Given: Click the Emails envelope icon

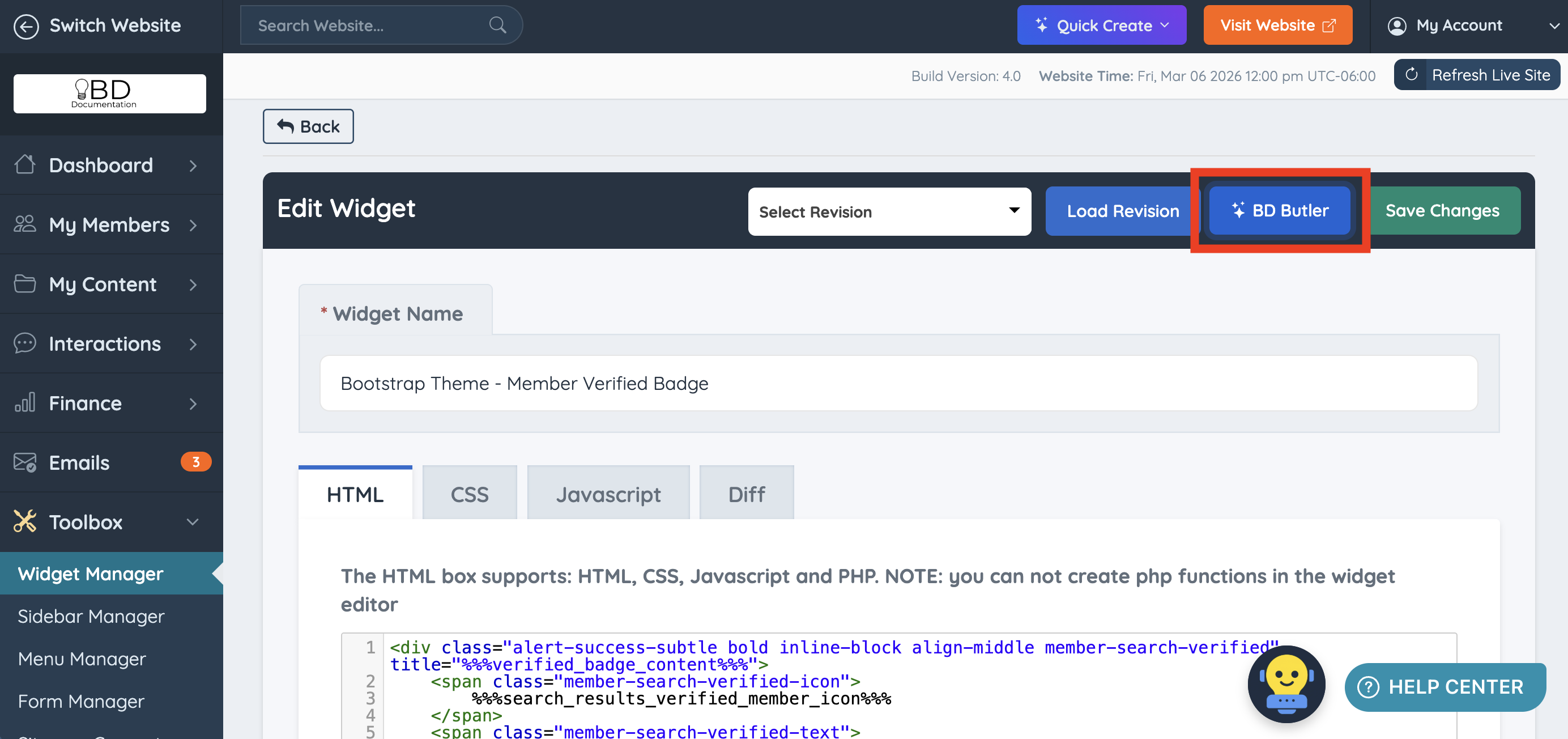Looking at the screenshot, I should (x=25, y=462).
